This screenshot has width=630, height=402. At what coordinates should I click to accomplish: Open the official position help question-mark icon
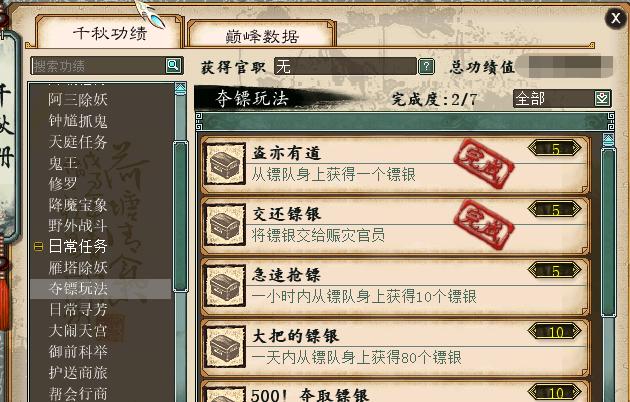point(426,66)
